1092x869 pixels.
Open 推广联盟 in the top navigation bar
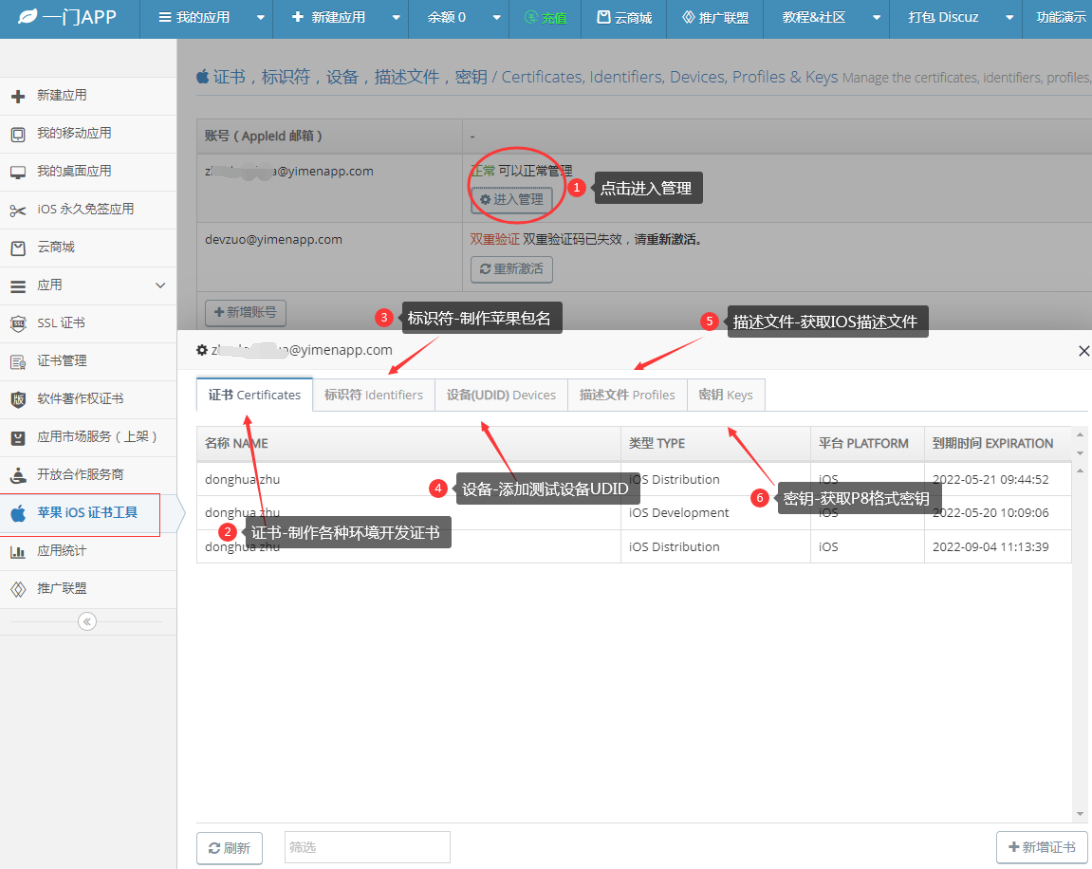715,17
